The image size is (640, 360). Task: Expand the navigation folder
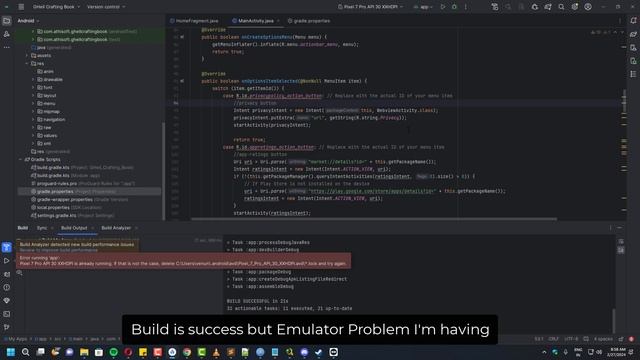(x=33, y=120)
